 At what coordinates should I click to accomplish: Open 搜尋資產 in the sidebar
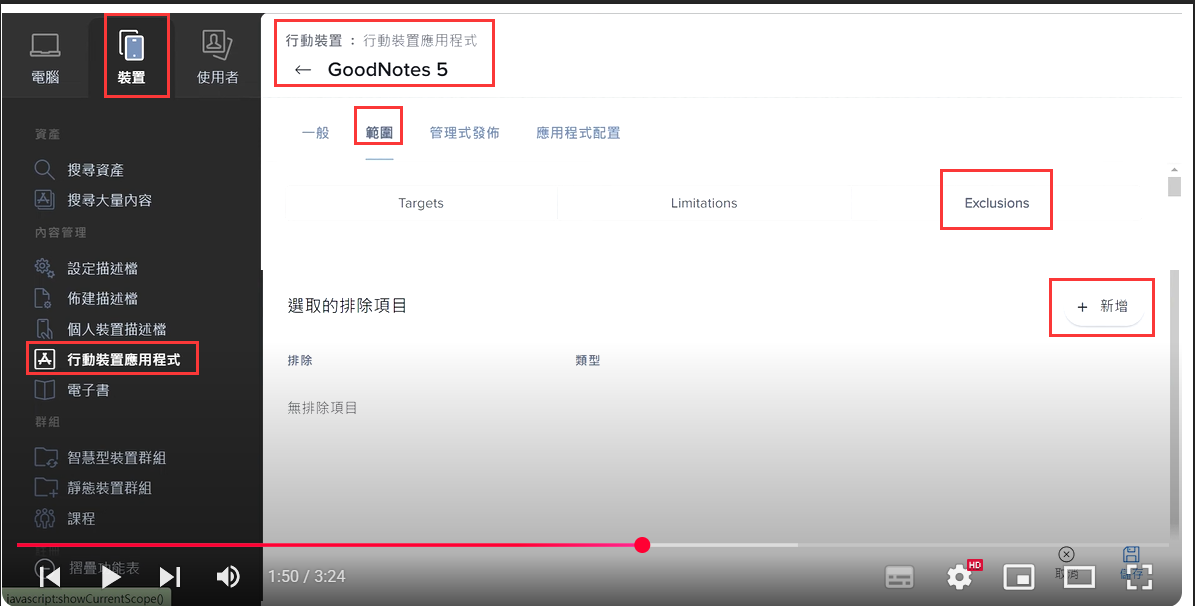click(x=95, y=170)
